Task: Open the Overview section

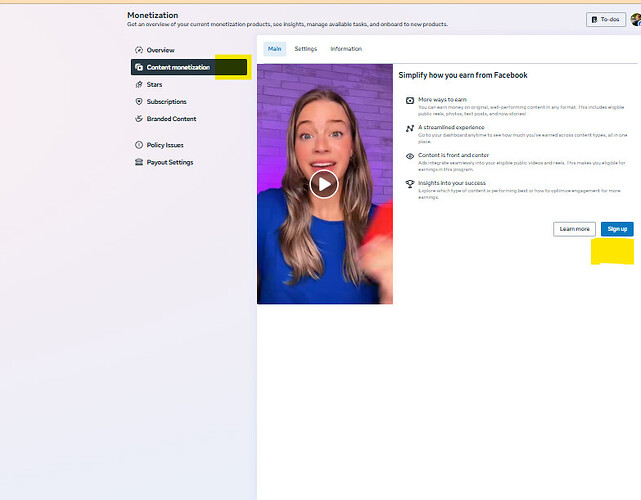Action: point(189,50)
